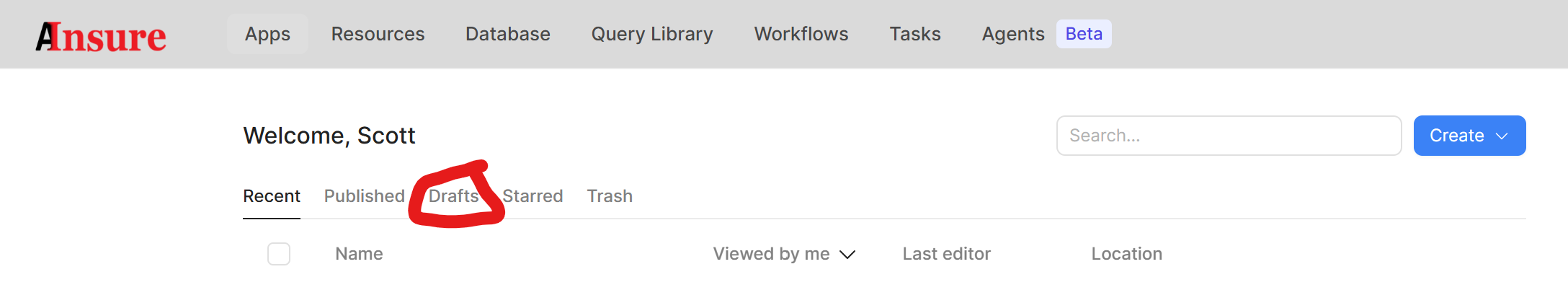Open the Agents section
The width and height of the screenshot is (1568, 290).
[x=1013, y=34]
